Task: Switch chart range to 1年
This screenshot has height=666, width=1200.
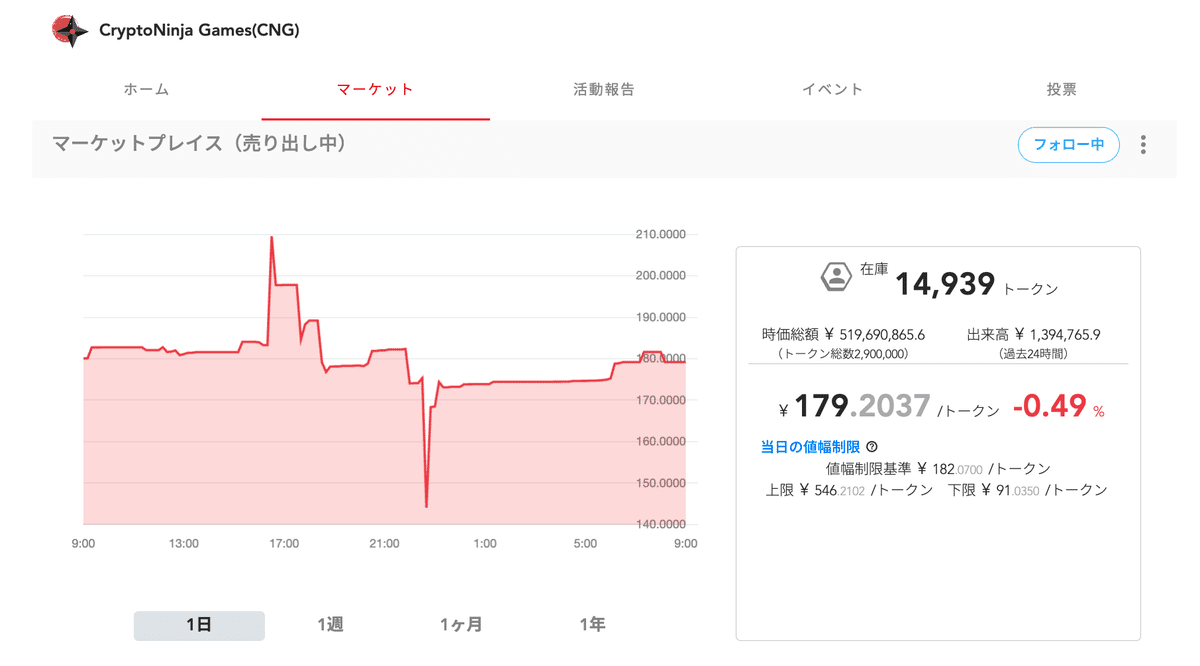Action: 592,625
